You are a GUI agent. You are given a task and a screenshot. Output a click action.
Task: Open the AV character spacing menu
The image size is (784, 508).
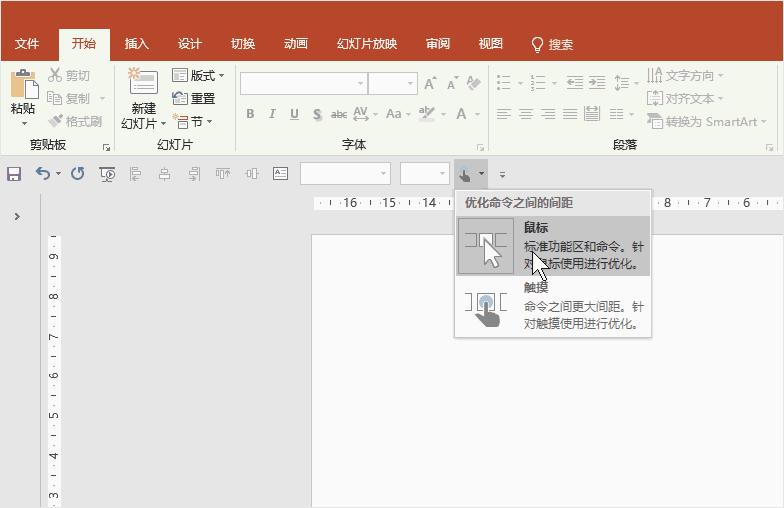(x=365, y=114)
